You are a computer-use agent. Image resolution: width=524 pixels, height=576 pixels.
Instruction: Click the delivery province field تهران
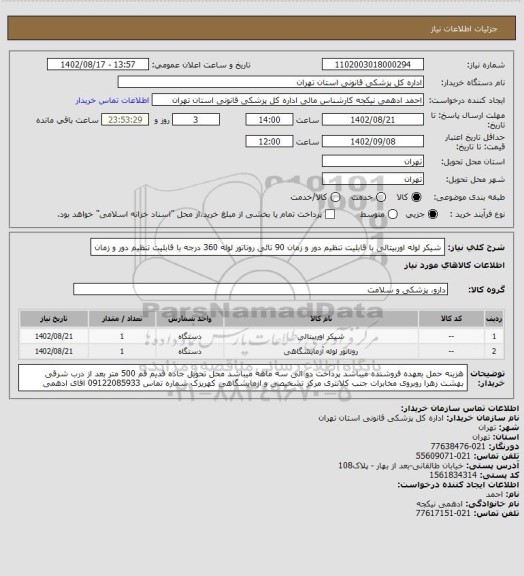(x=373, y=161)
